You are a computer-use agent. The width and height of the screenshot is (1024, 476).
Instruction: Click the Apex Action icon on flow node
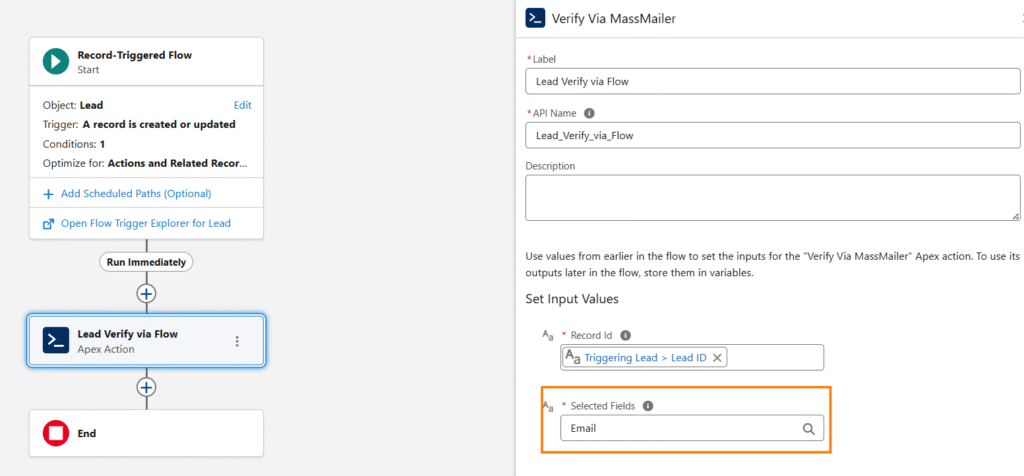(x=56, y=340)
